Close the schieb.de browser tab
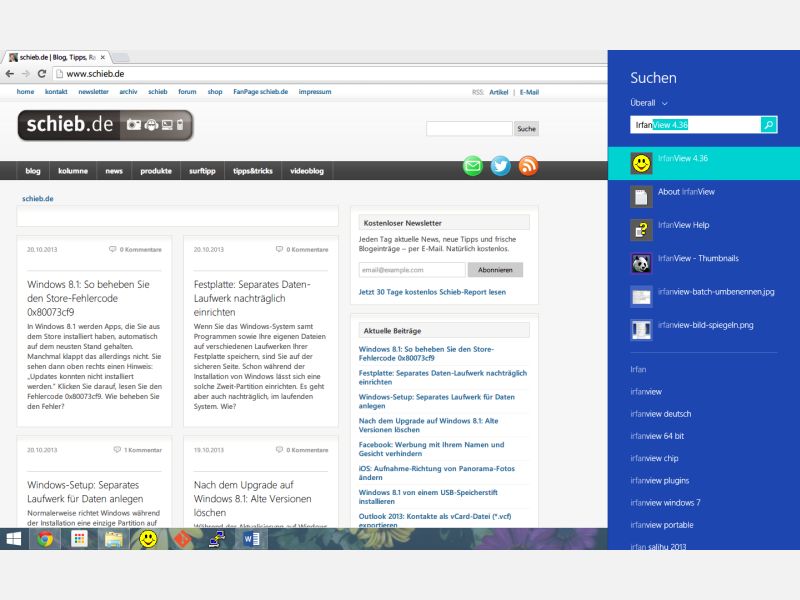Image resolution: width=800 pixels, height=600 pixels. tap(103, 57)
